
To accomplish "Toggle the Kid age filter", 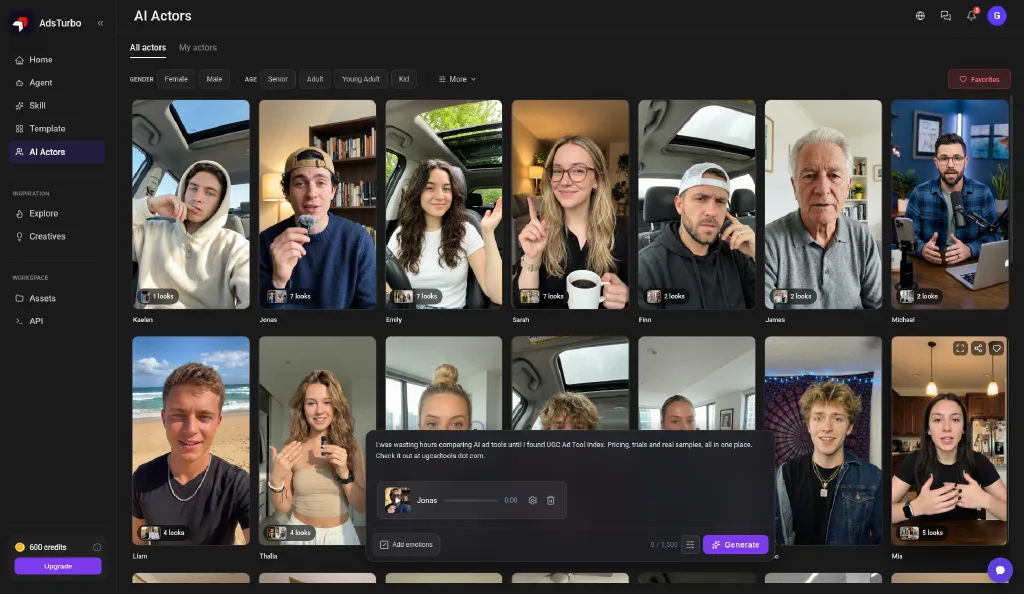I will (x=404, y=79).
